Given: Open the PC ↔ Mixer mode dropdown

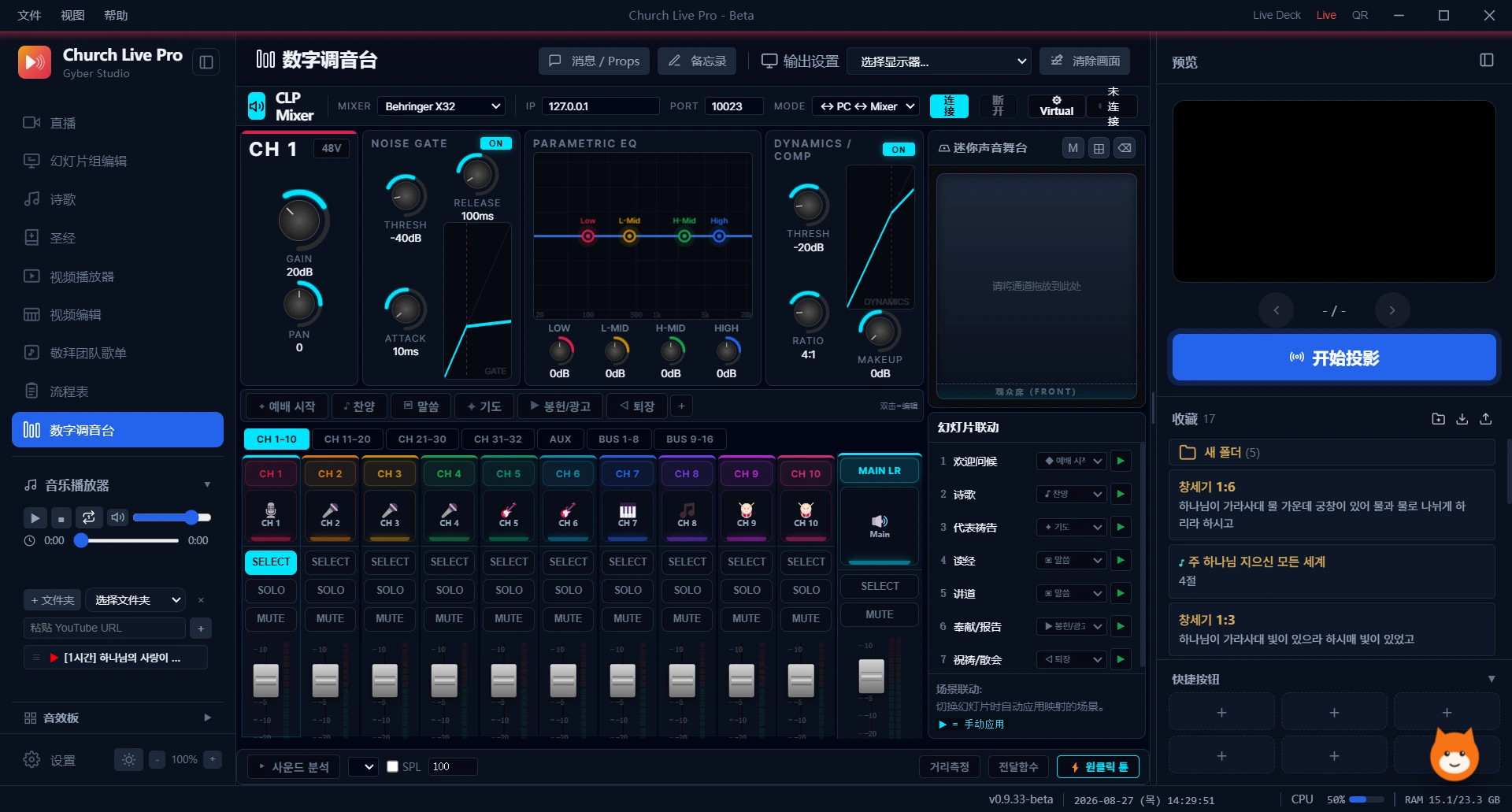Looking at the screenshot, I should click(865, 106).
